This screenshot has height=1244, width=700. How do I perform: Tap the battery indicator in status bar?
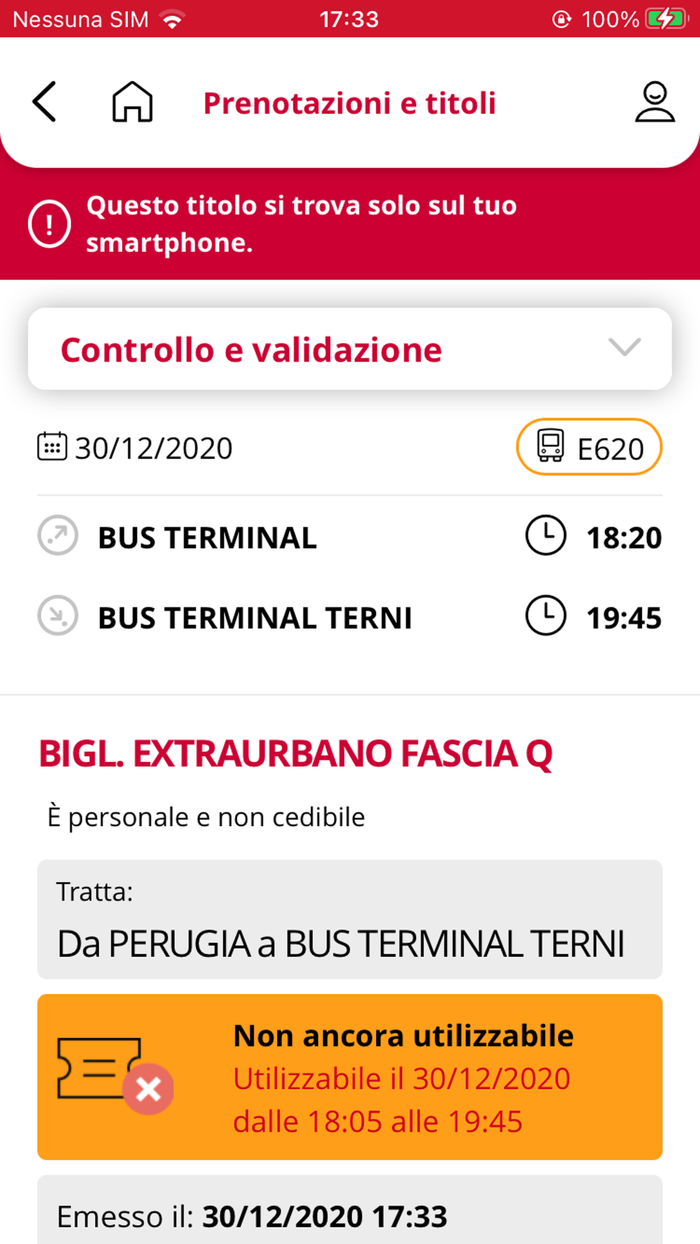pos(666,19)
